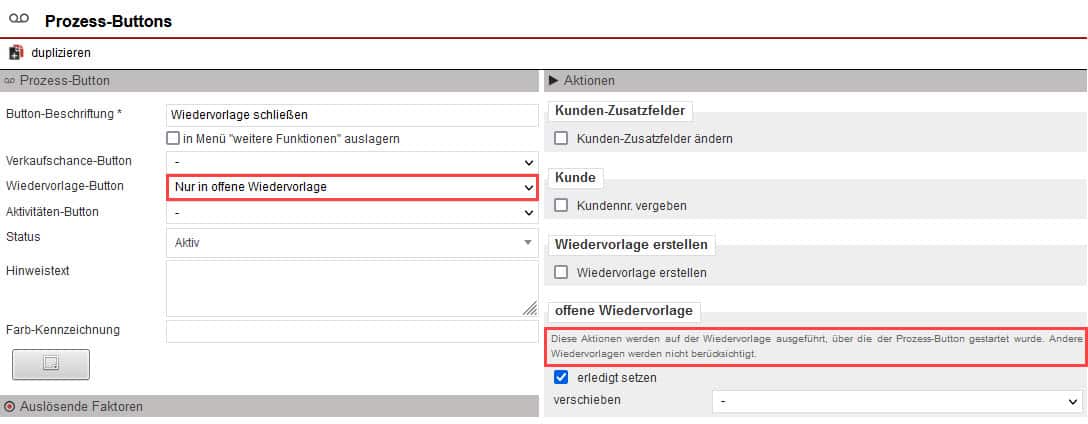1088x424 pixels.
Task: Open the Wiedervorlage-Button dropdown
Action: [x=352, y=187]
